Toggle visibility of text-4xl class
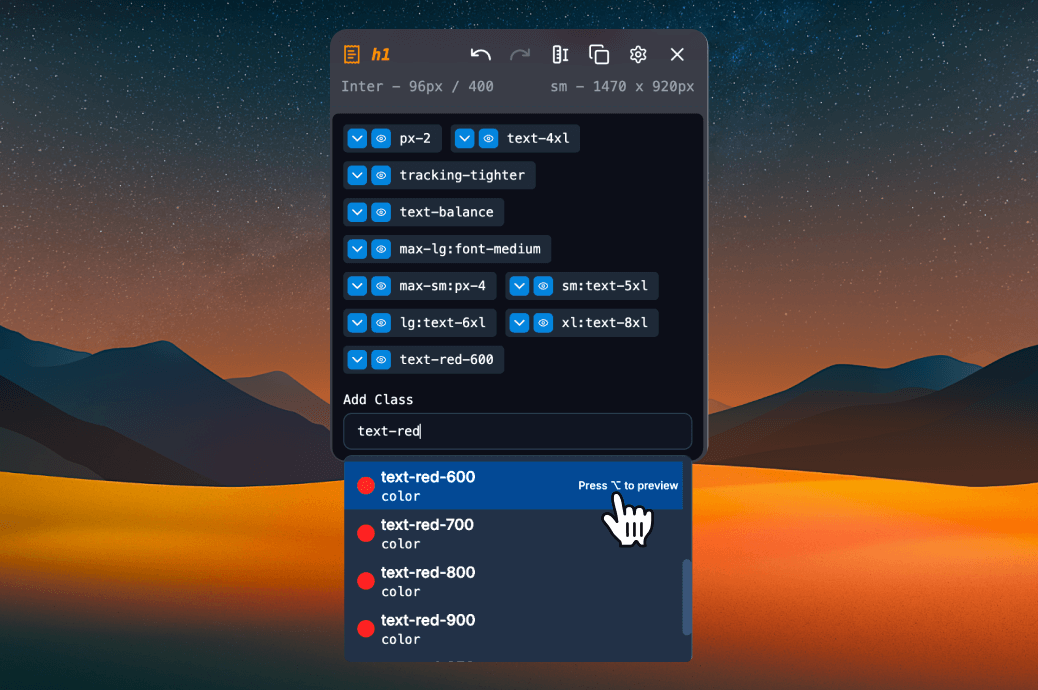Screen dimensions: 1038x690 coord(489,138)
